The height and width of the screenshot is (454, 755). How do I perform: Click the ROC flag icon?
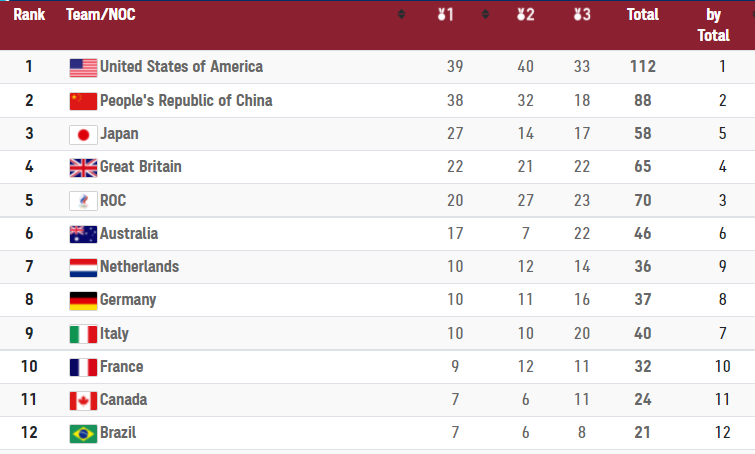[83, 200]
